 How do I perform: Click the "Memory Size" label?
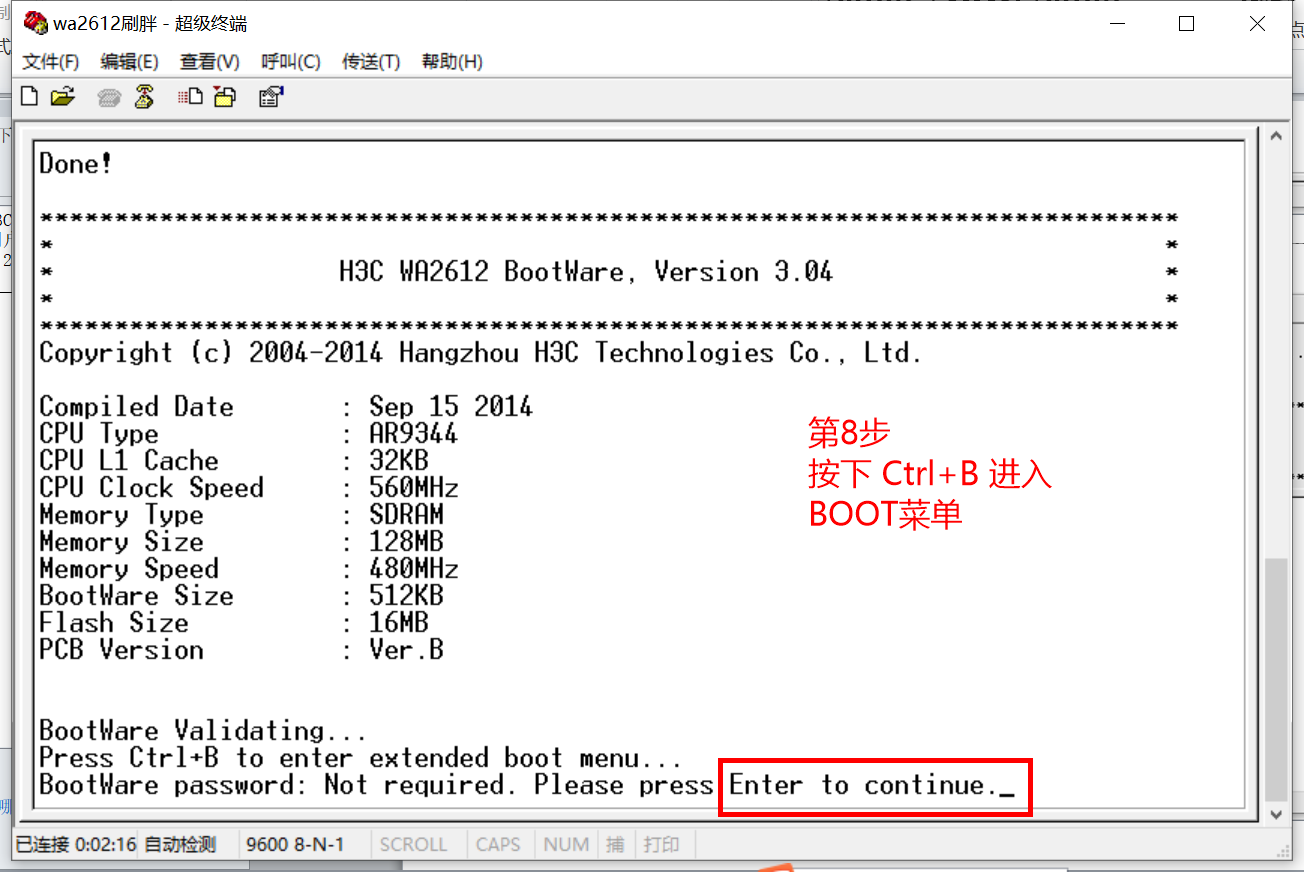(x=121, y=542)
